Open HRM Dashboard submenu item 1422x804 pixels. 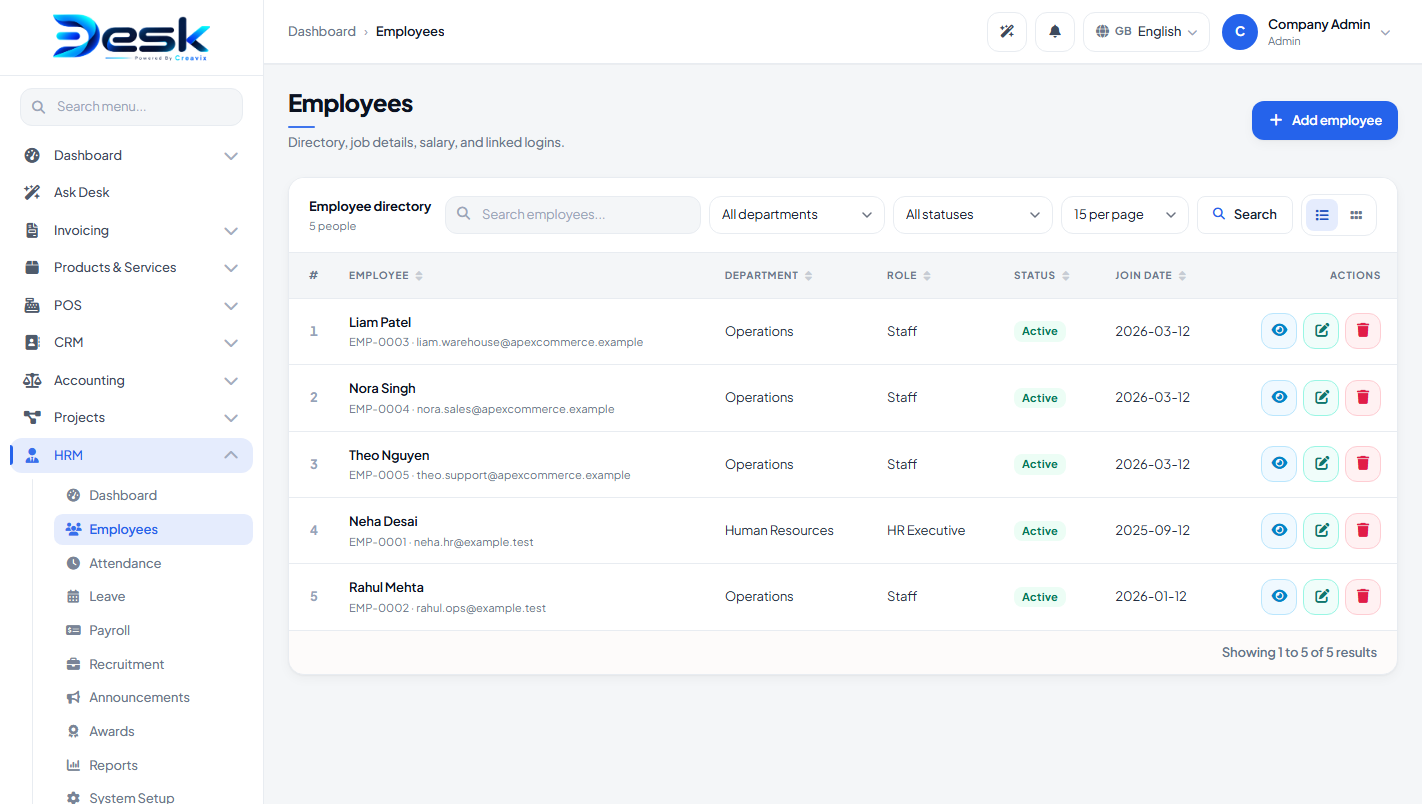pyautogui.click(x=153, y=495)
